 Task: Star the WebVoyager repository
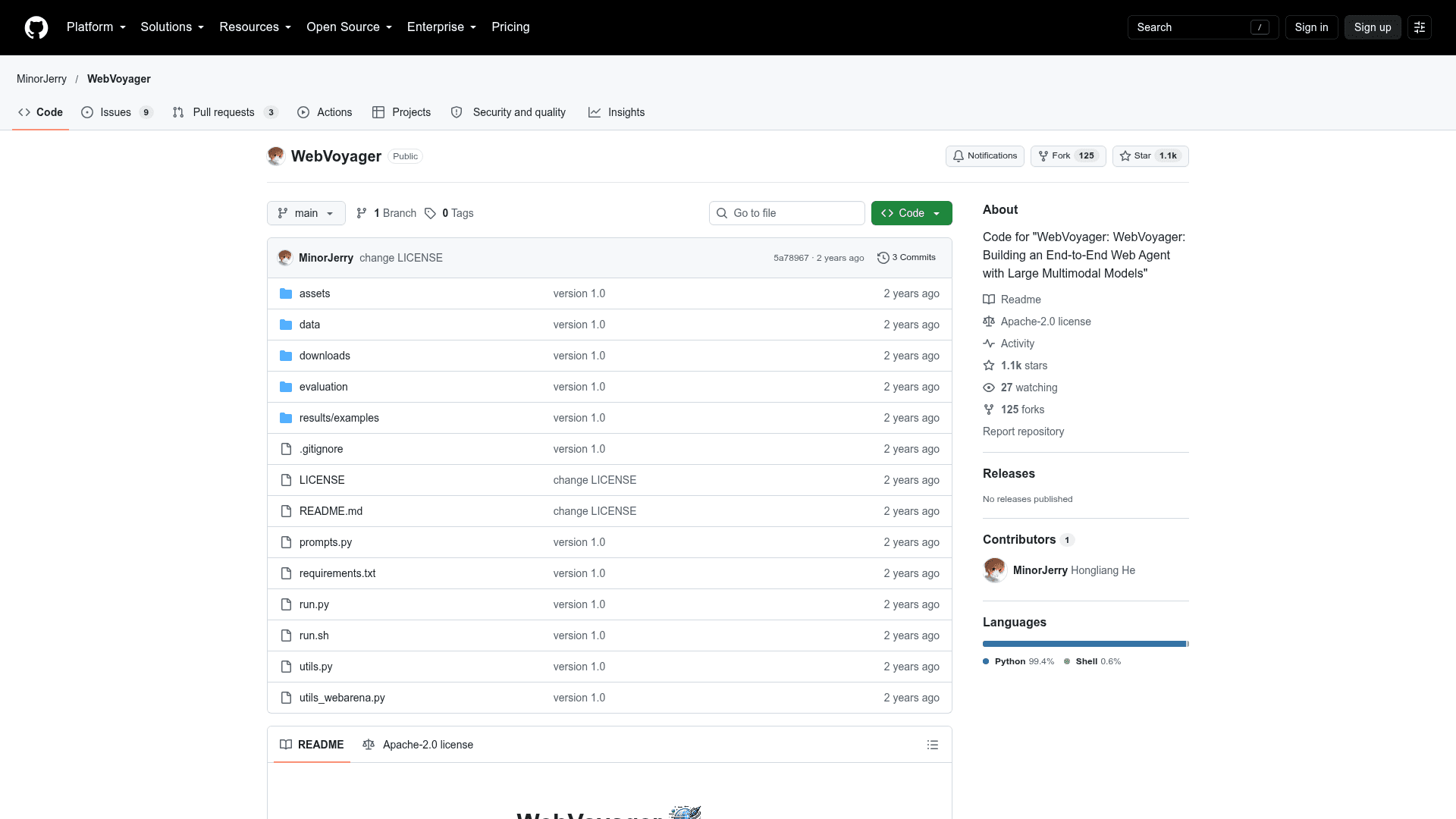(1150, 156)
